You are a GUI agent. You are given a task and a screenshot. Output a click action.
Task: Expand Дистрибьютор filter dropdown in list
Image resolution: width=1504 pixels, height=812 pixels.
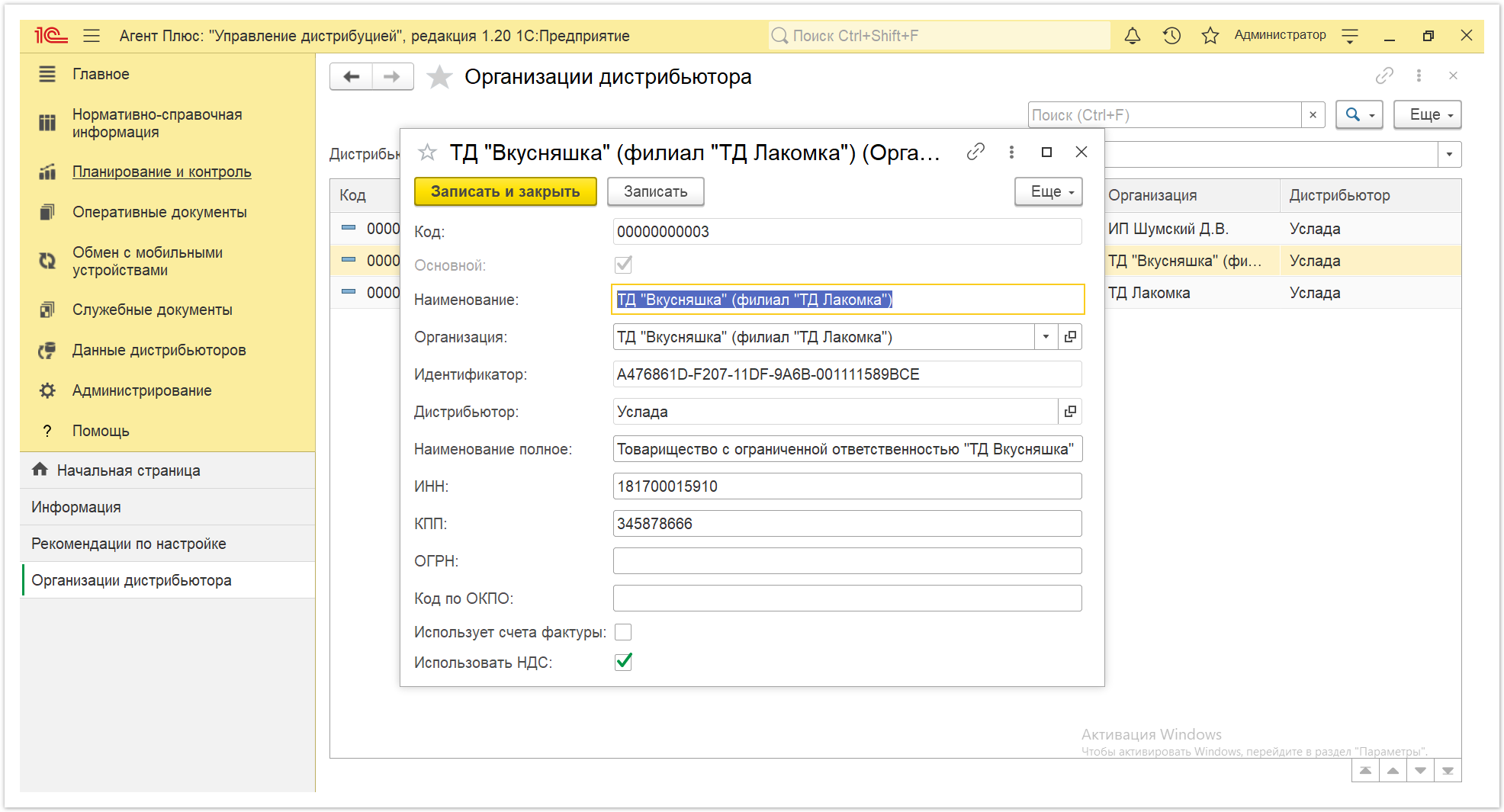click(1449, 155)
